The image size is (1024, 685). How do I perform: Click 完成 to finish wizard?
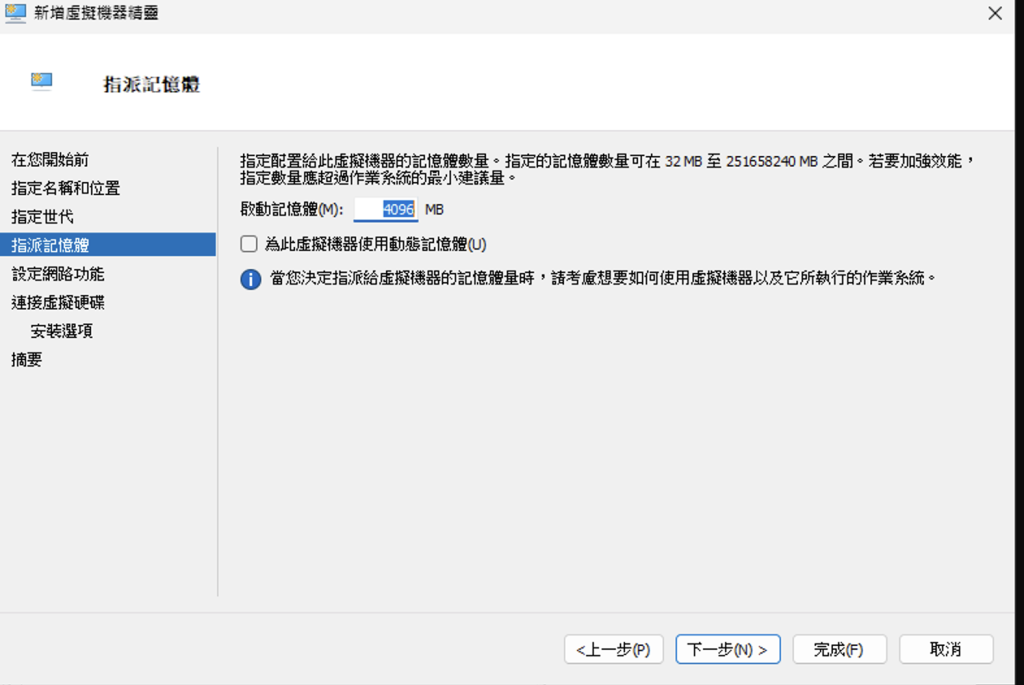coord(838,649)
